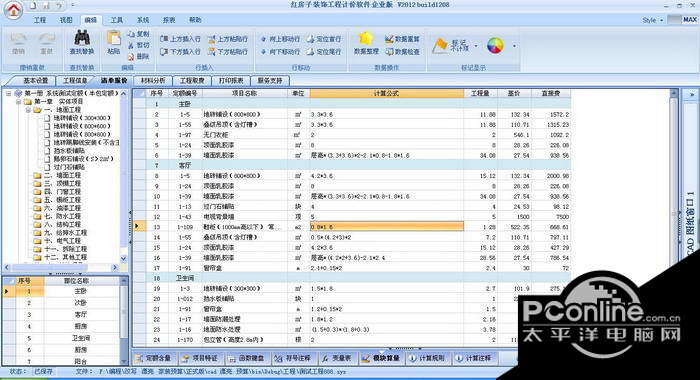Image resolution: width=700 pixels, height=380 pixels.
Task: Click 上方粘贴行 paste row above
Action: coord(228,39)
